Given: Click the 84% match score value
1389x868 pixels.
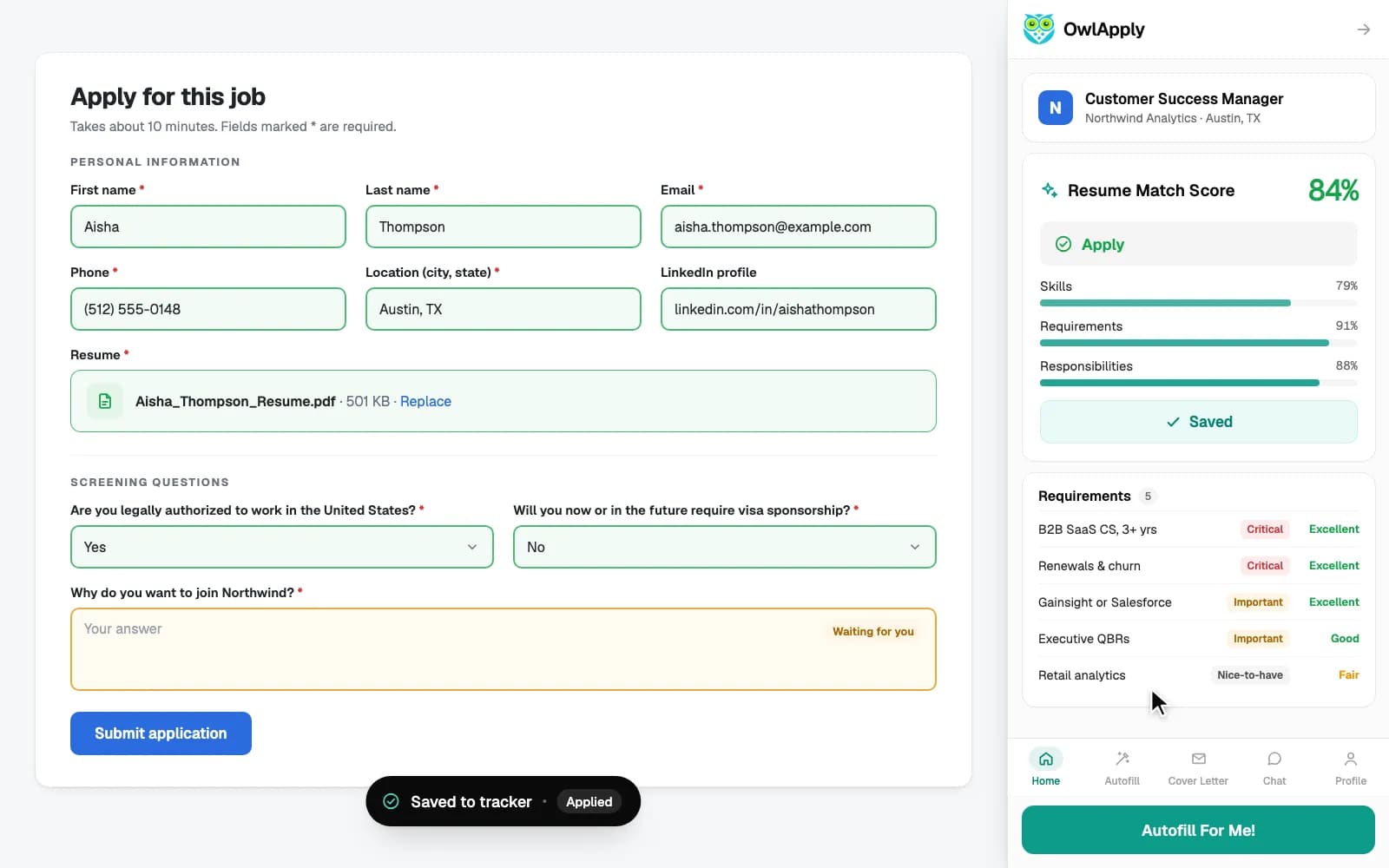Looking at the screenshot, I should 1333,190.
